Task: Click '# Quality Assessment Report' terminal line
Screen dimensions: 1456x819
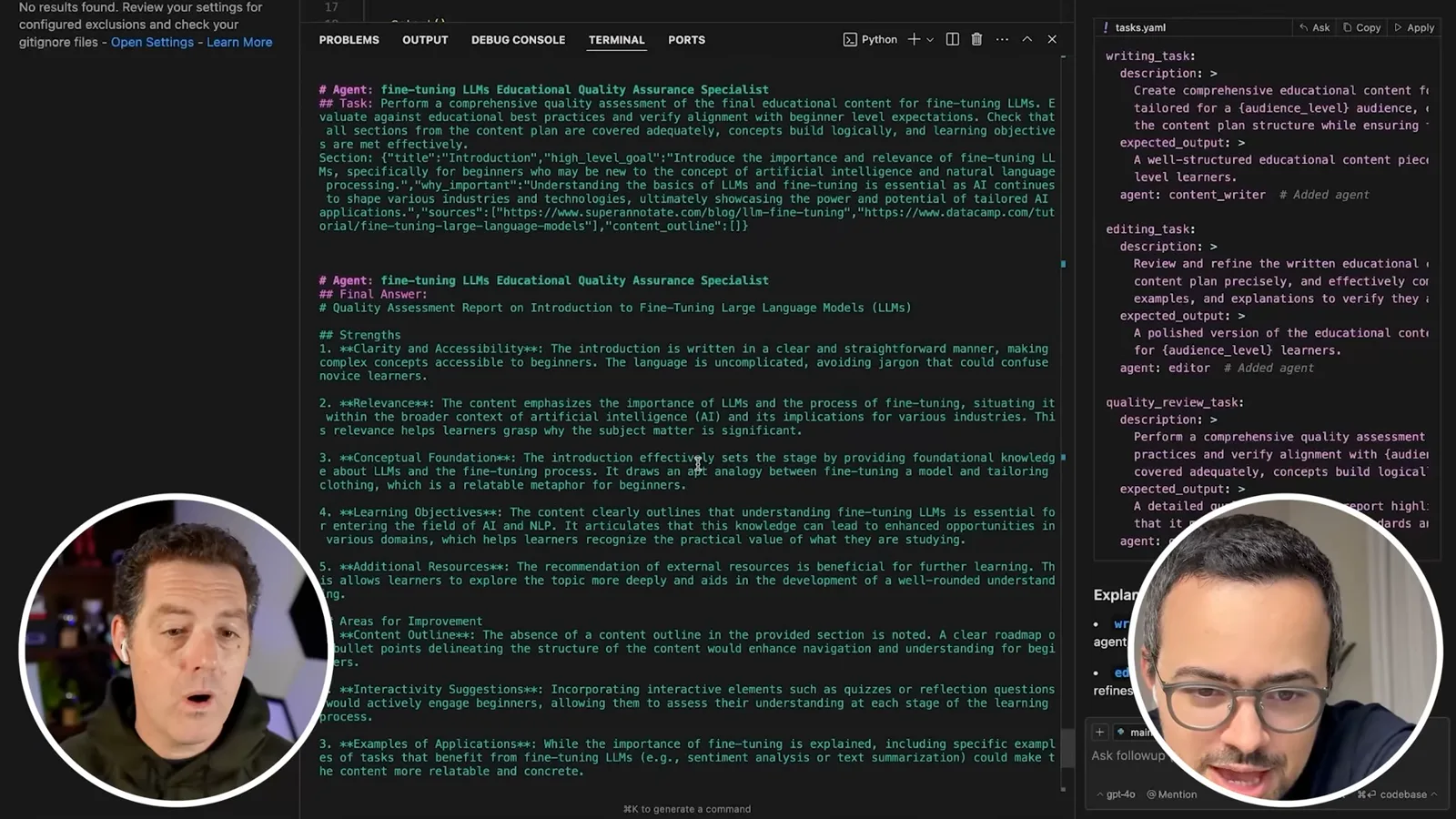Action: click(x=615, y=308)
